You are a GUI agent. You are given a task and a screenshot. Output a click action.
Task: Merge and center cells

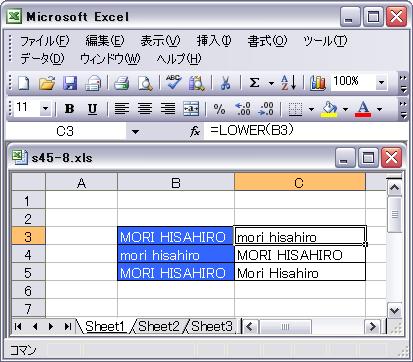(191, 109)
